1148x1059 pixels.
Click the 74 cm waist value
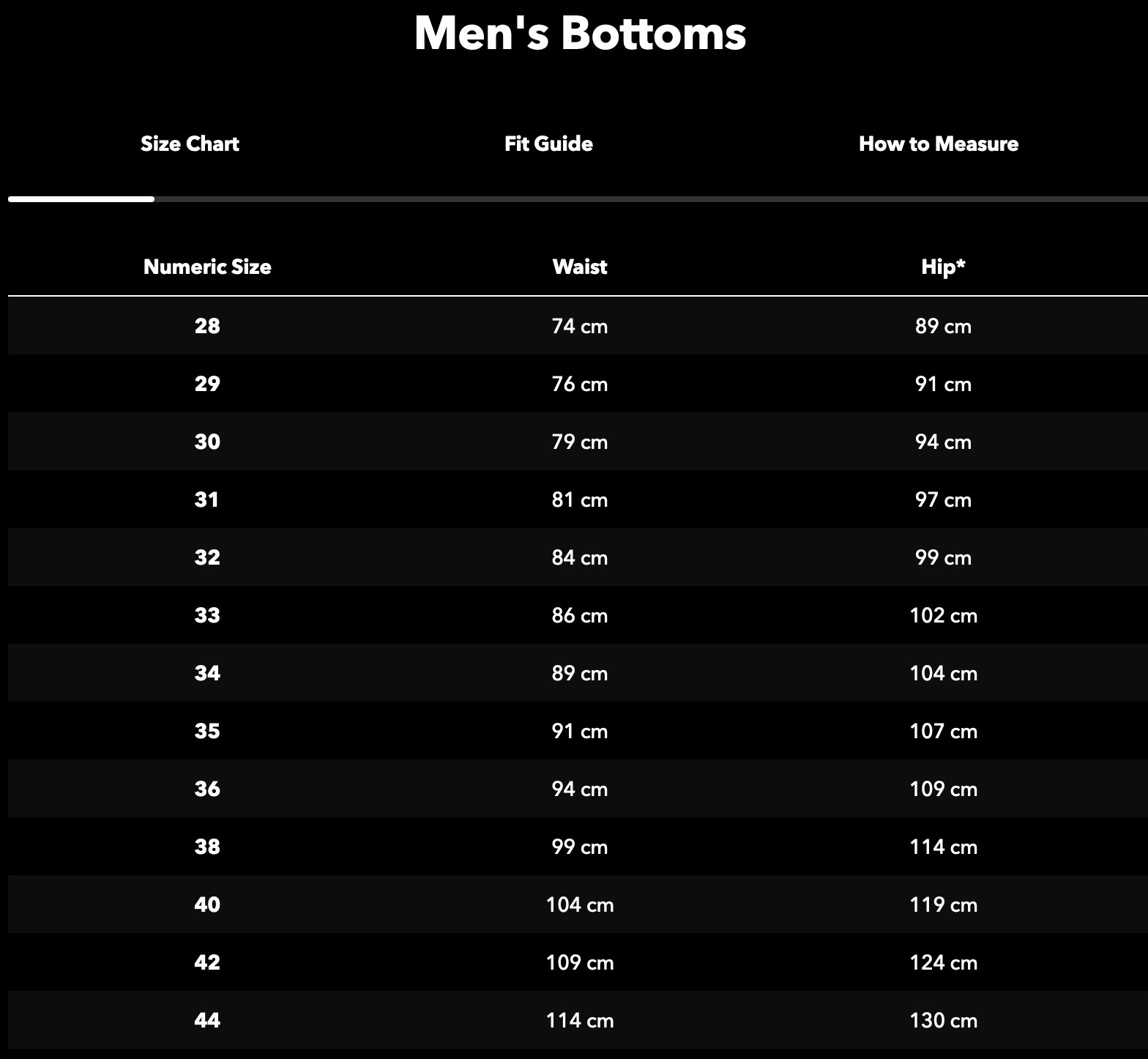(580, 326)
